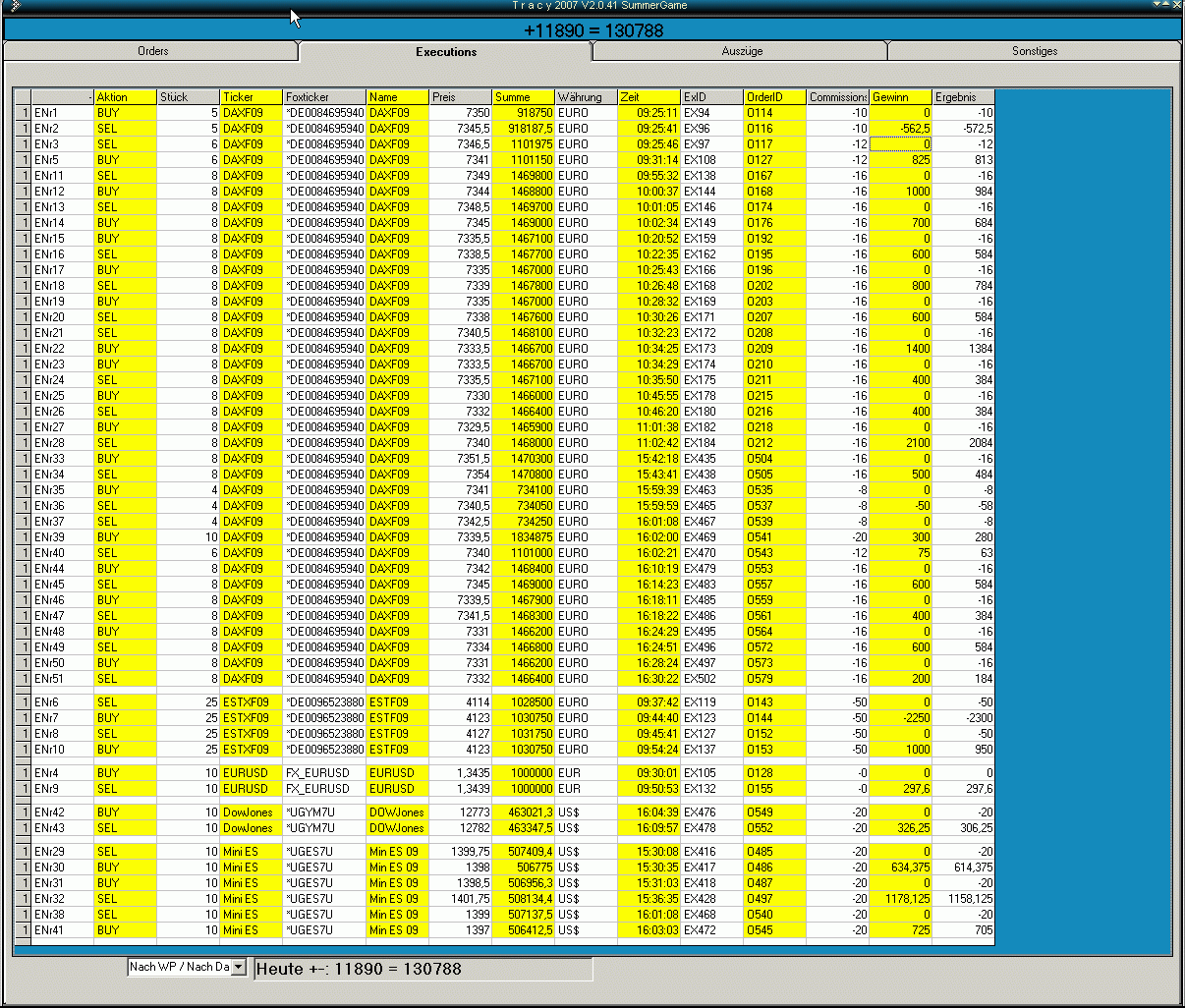This screenshot has height=1008, width=1185.
Task: Select order ID 0545 cell in row ENr41
Action: [x=773, y=930]
